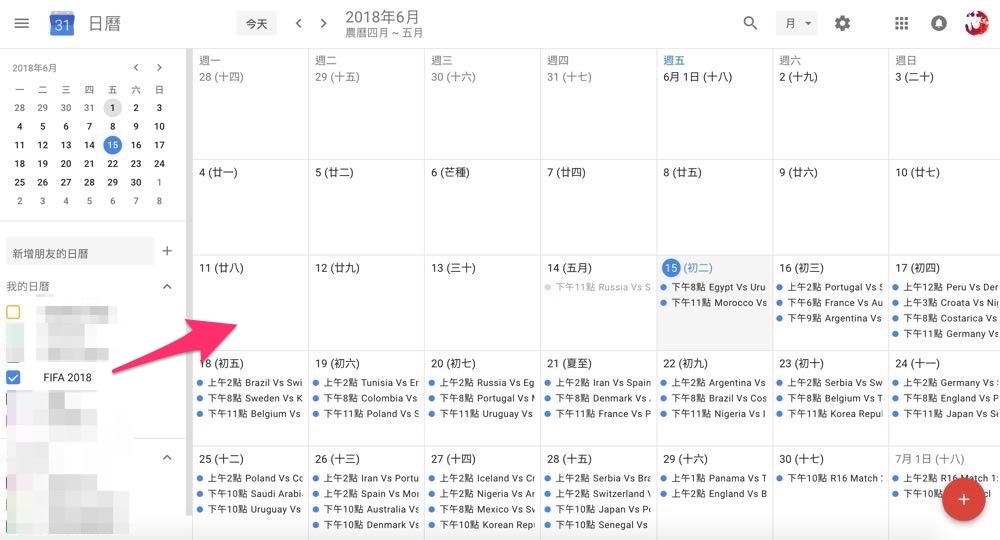Open the 月 view dropdown
The image size is (1000, 540).
[x=797, y=24]
